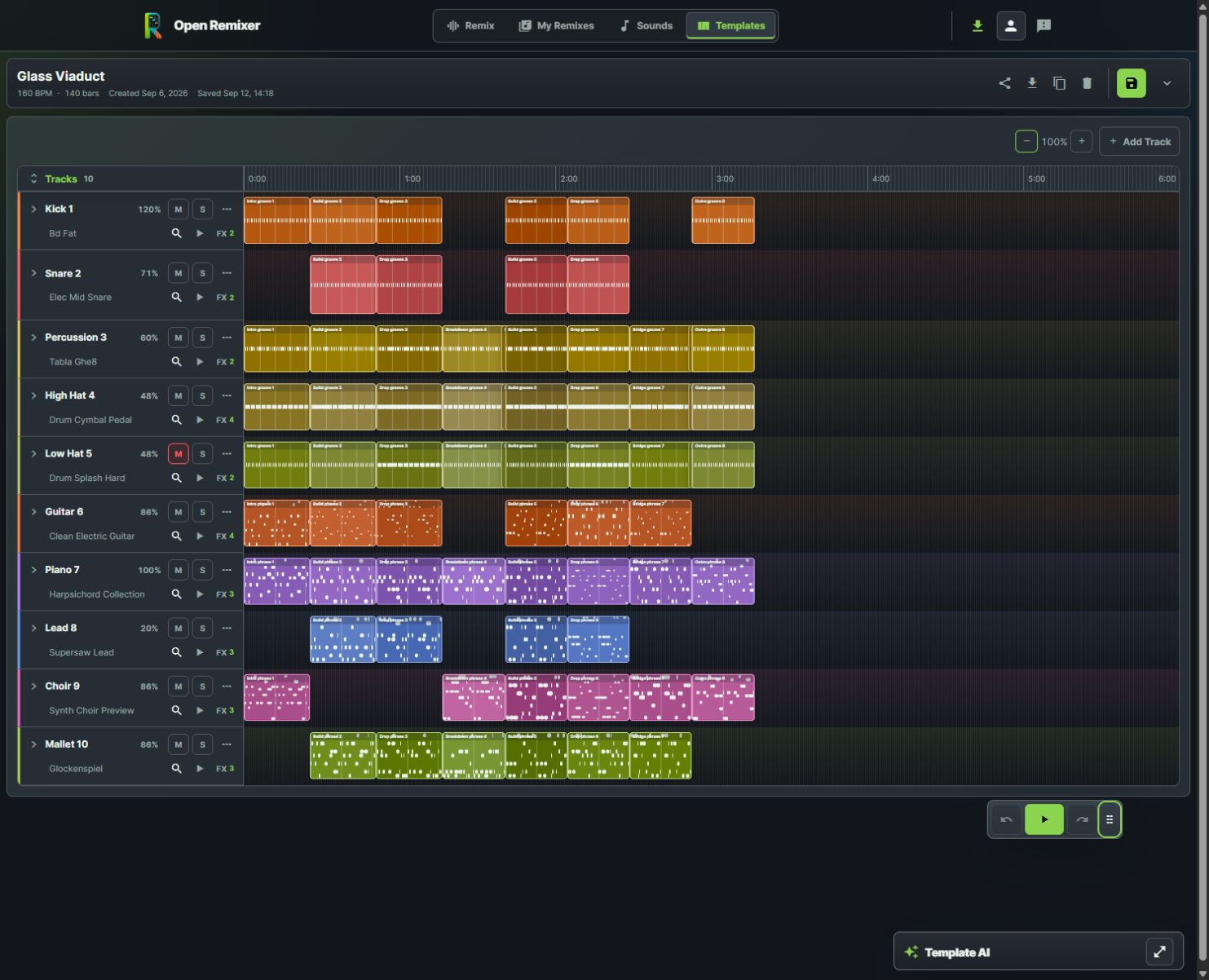Switch to the Remix tab
Screen dimensions: 1209x980
coord(470,25)
